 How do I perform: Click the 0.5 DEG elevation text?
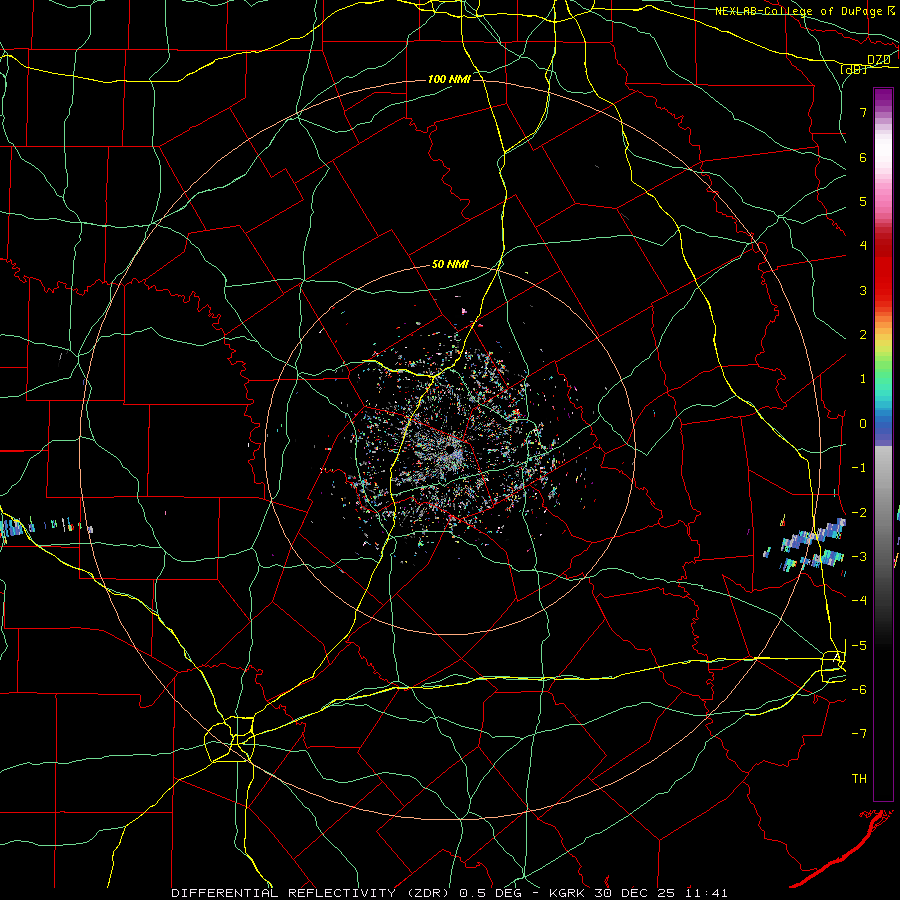click(x=491, y=893)
